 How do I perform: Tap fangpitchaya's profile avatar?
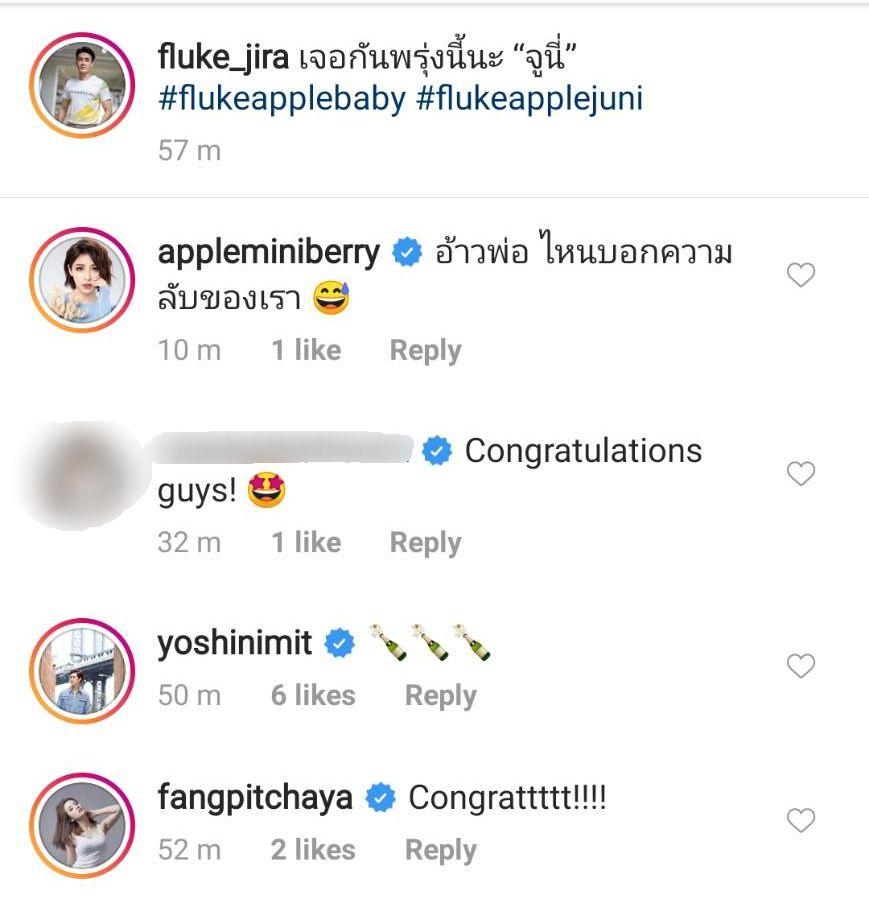[82, 825]
